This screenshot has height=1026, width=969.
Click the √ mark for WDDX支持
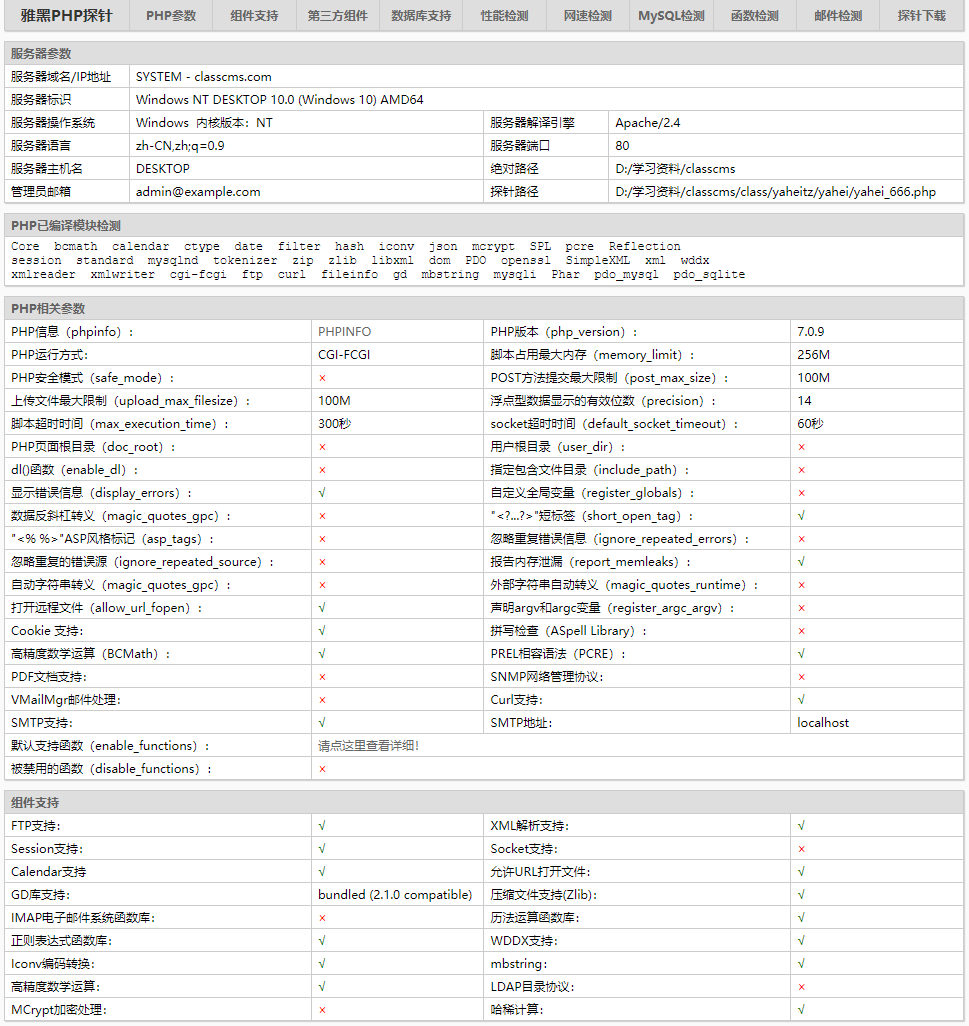[802, 941]
